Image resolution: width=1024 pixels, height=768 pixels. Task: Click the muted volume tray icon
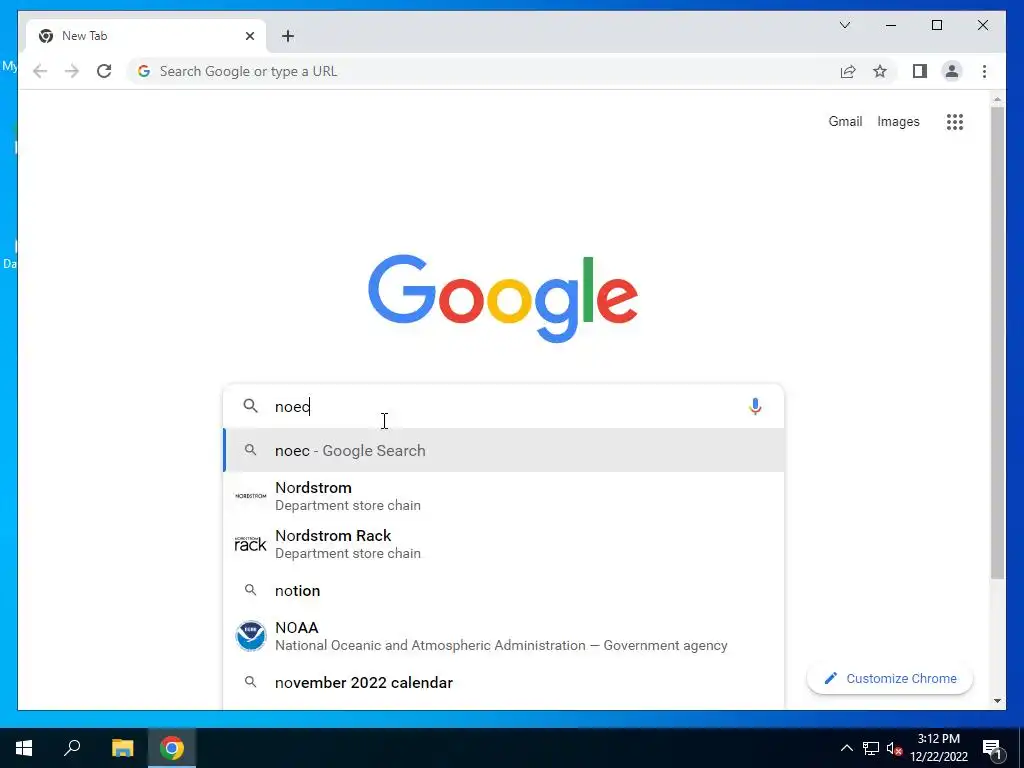pyautogui.click(x=895, y=748)
